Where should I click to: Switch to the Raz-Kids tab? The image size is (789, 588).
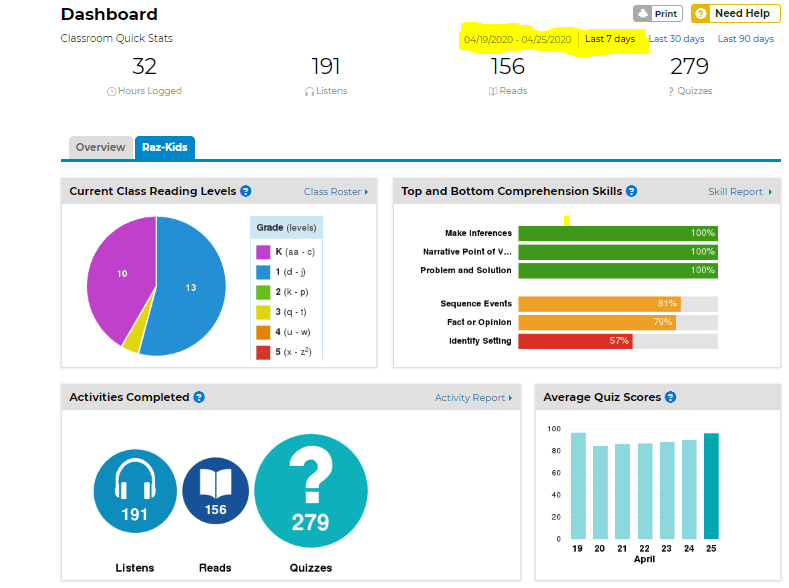165,147
